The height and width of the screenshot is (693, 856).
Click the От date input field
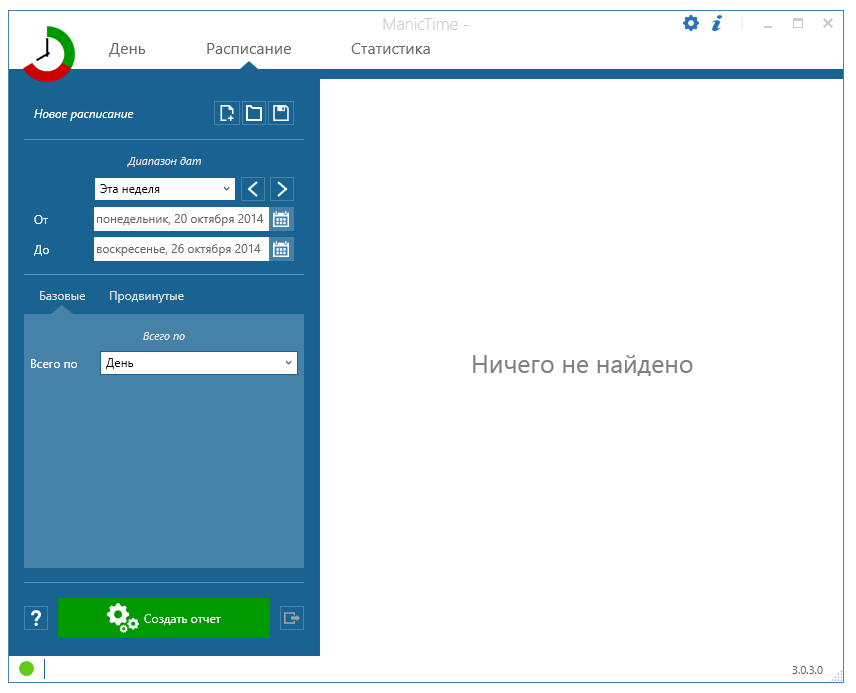coord(180,219)
